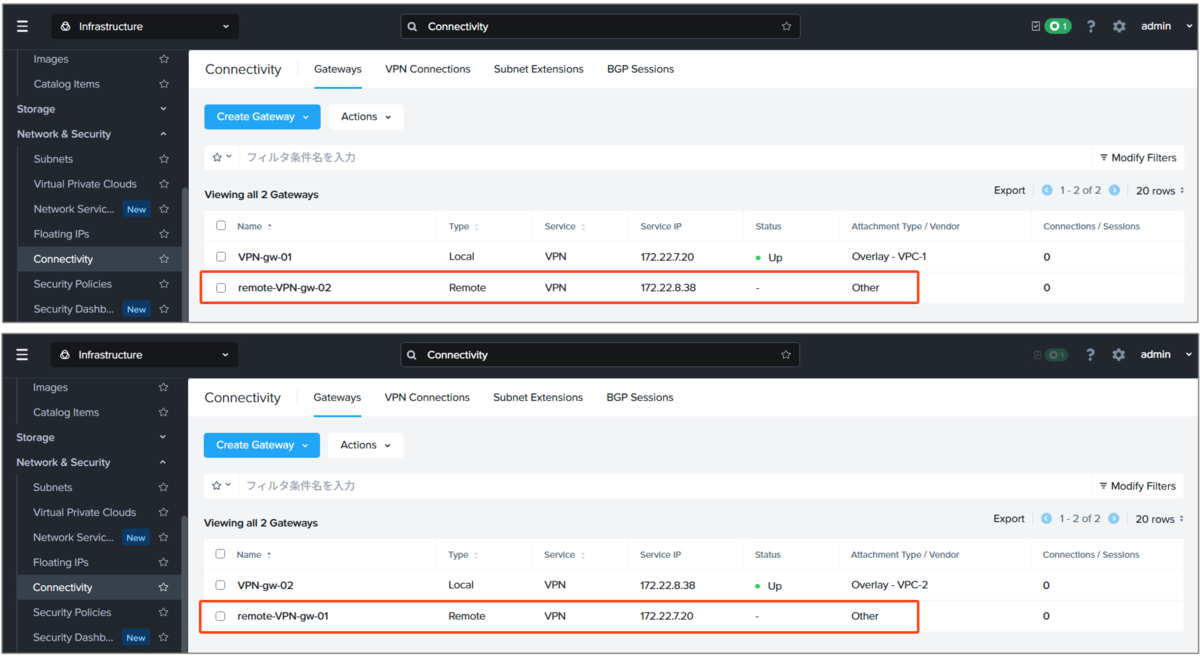The height and width of the screenshot is (656, 1200).
Task: Tick the remote-VPN-gw-02 row checkbox
Action: pos(221,288)
